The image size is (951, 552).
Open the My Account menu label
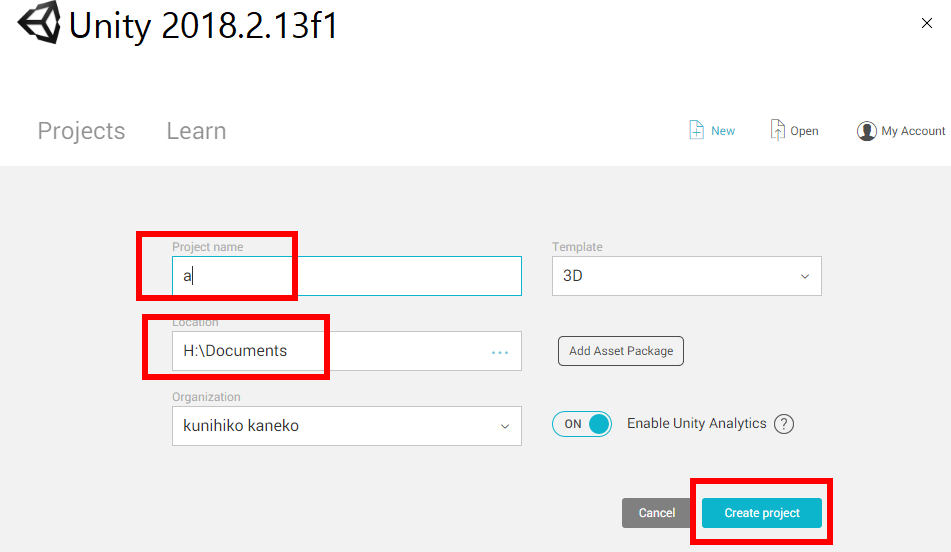pos(913,131)
